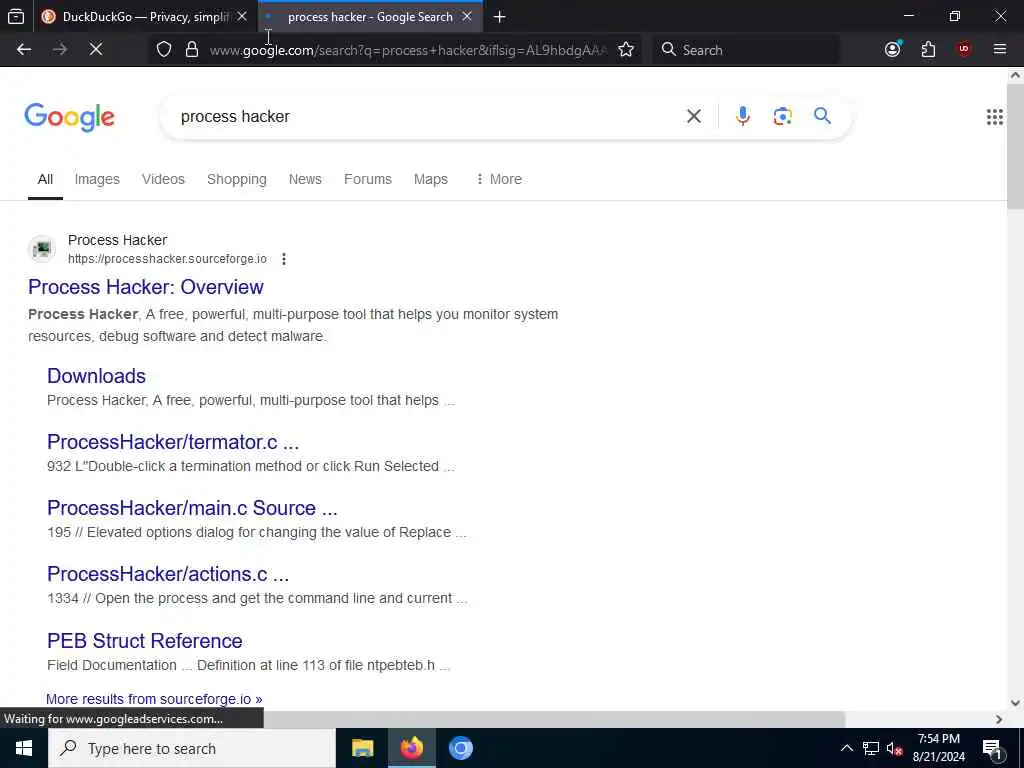Click the Windows taskbar search box

(192, 748)
